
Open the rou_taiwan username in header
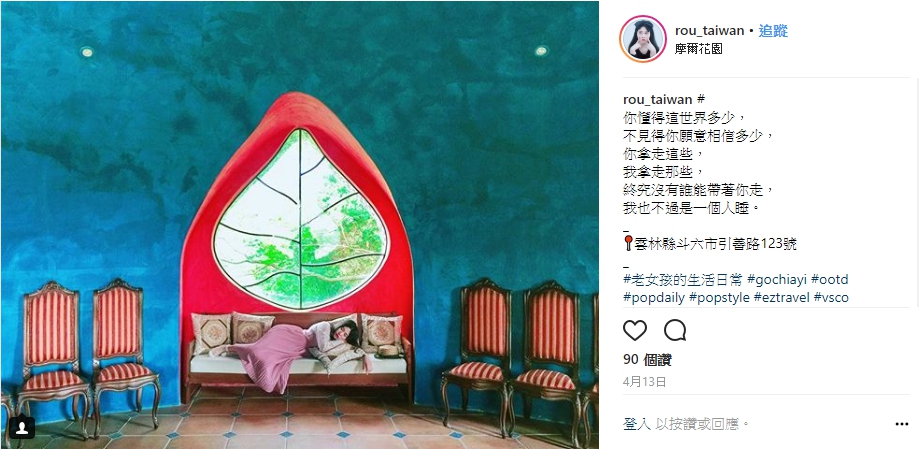[709, 31]
